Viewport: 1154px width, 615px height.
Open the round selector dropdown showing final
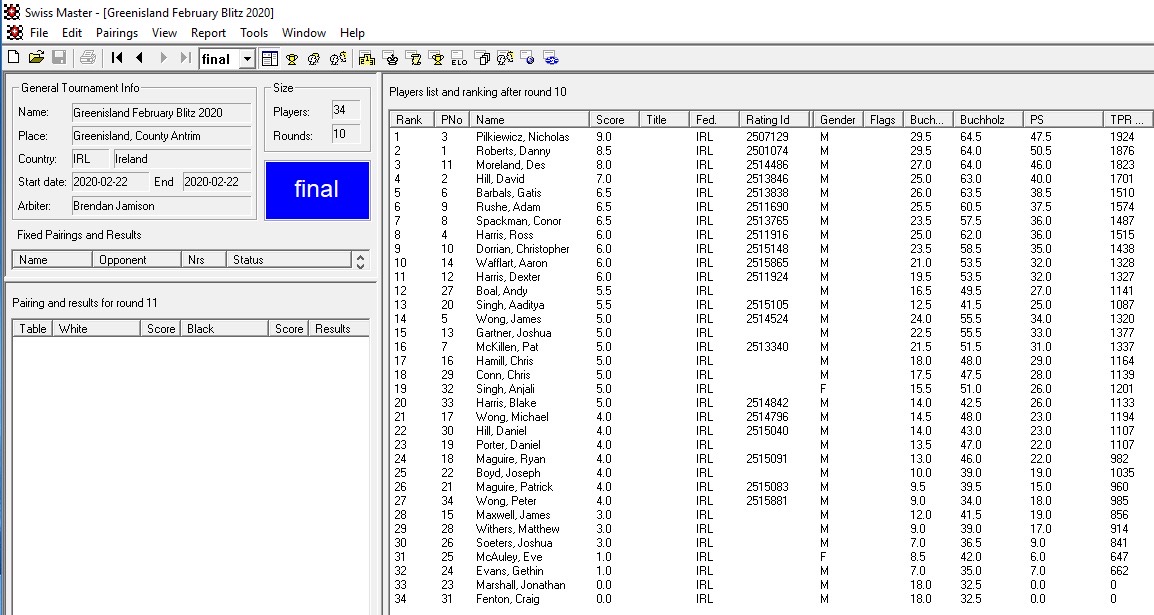(247, 59)
